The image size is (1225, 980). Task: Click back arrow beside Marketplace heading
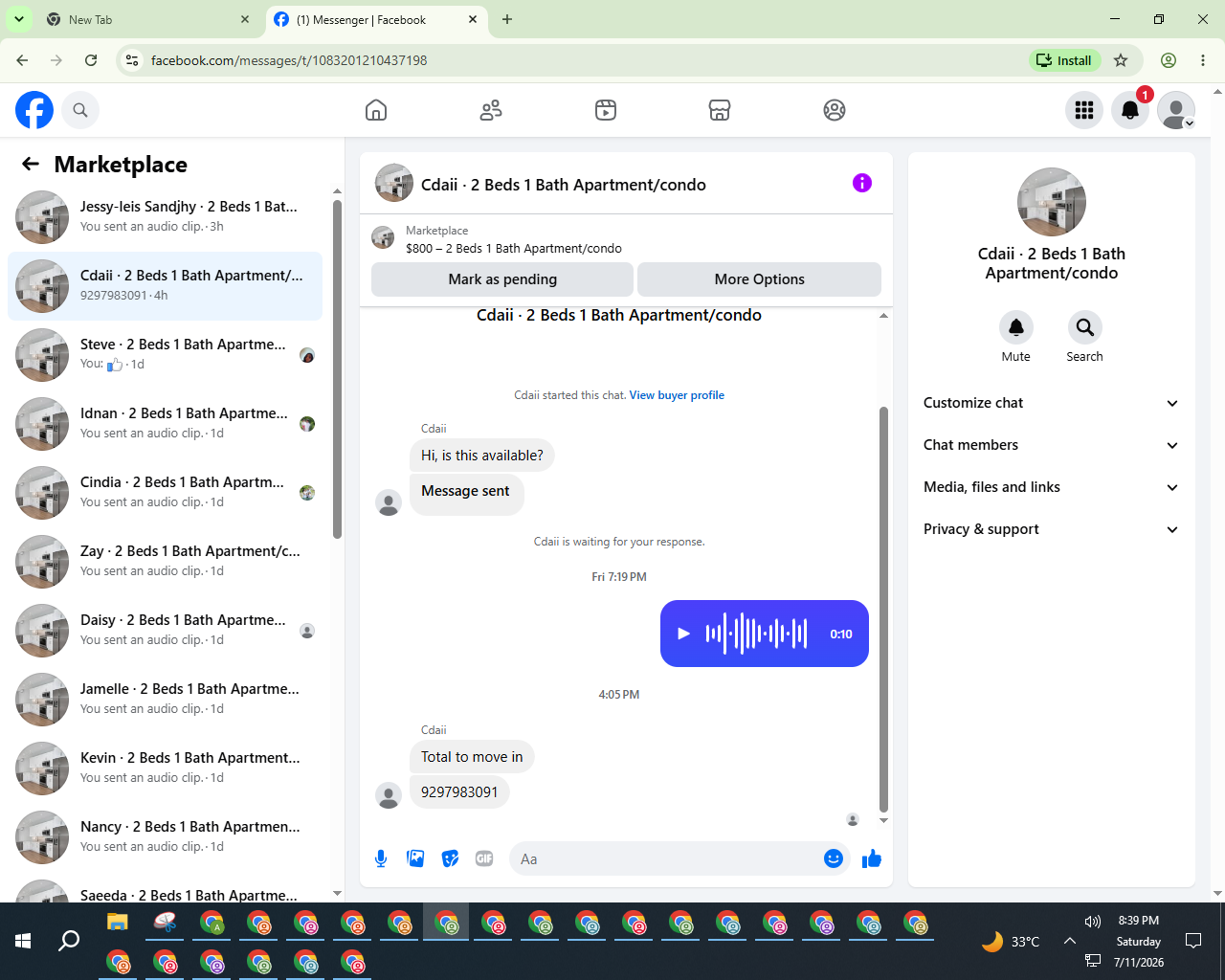point(31,164)
